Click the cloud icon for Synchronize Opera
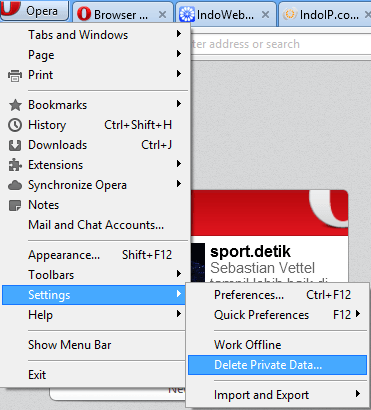 (x=15, y=185)
